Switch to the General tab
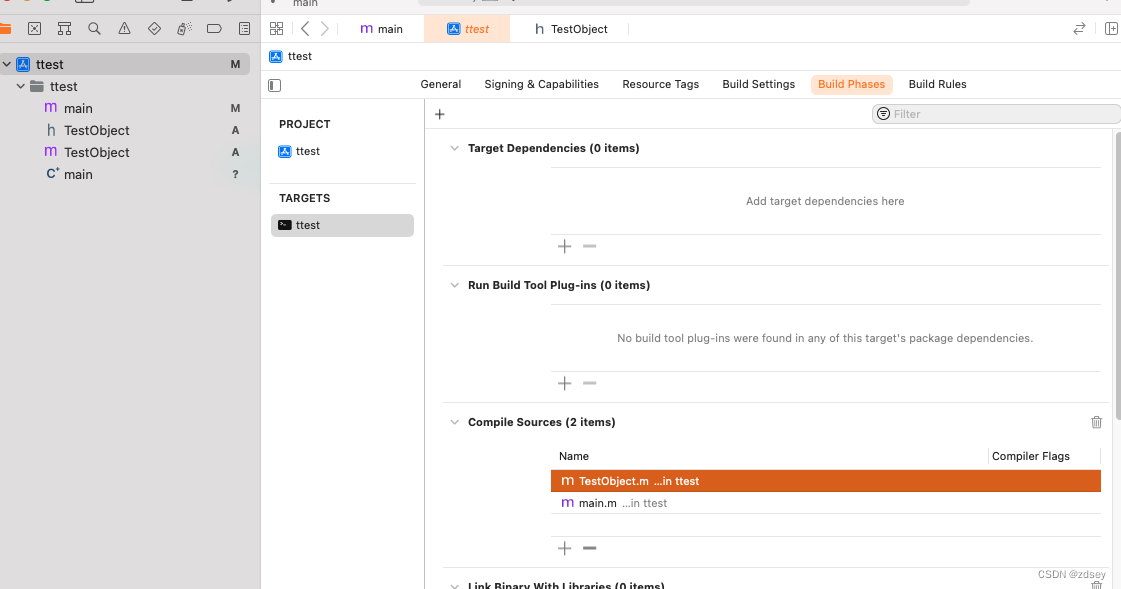The image size is (1121, 589). point(440,84)
